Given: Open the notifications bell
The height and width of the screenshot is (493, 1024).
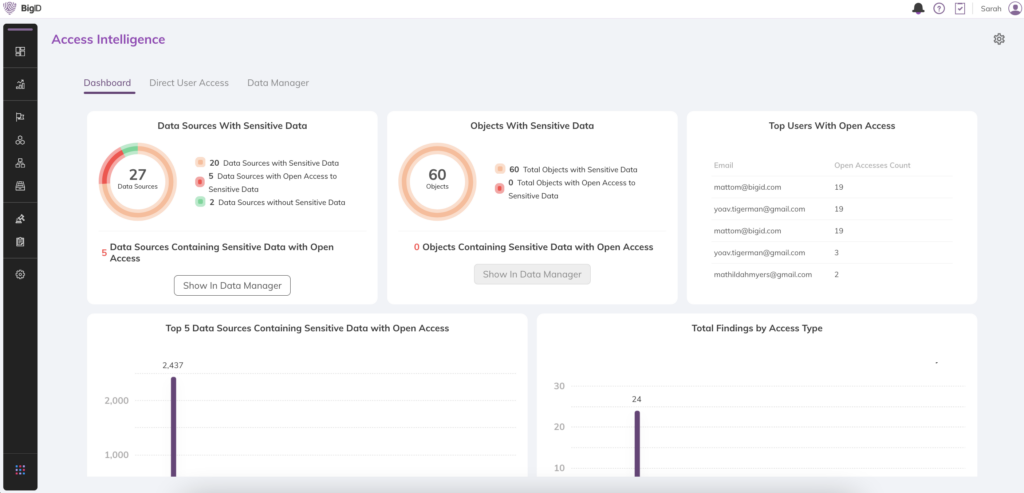Looking at the screenshot, I should point(918,8).
